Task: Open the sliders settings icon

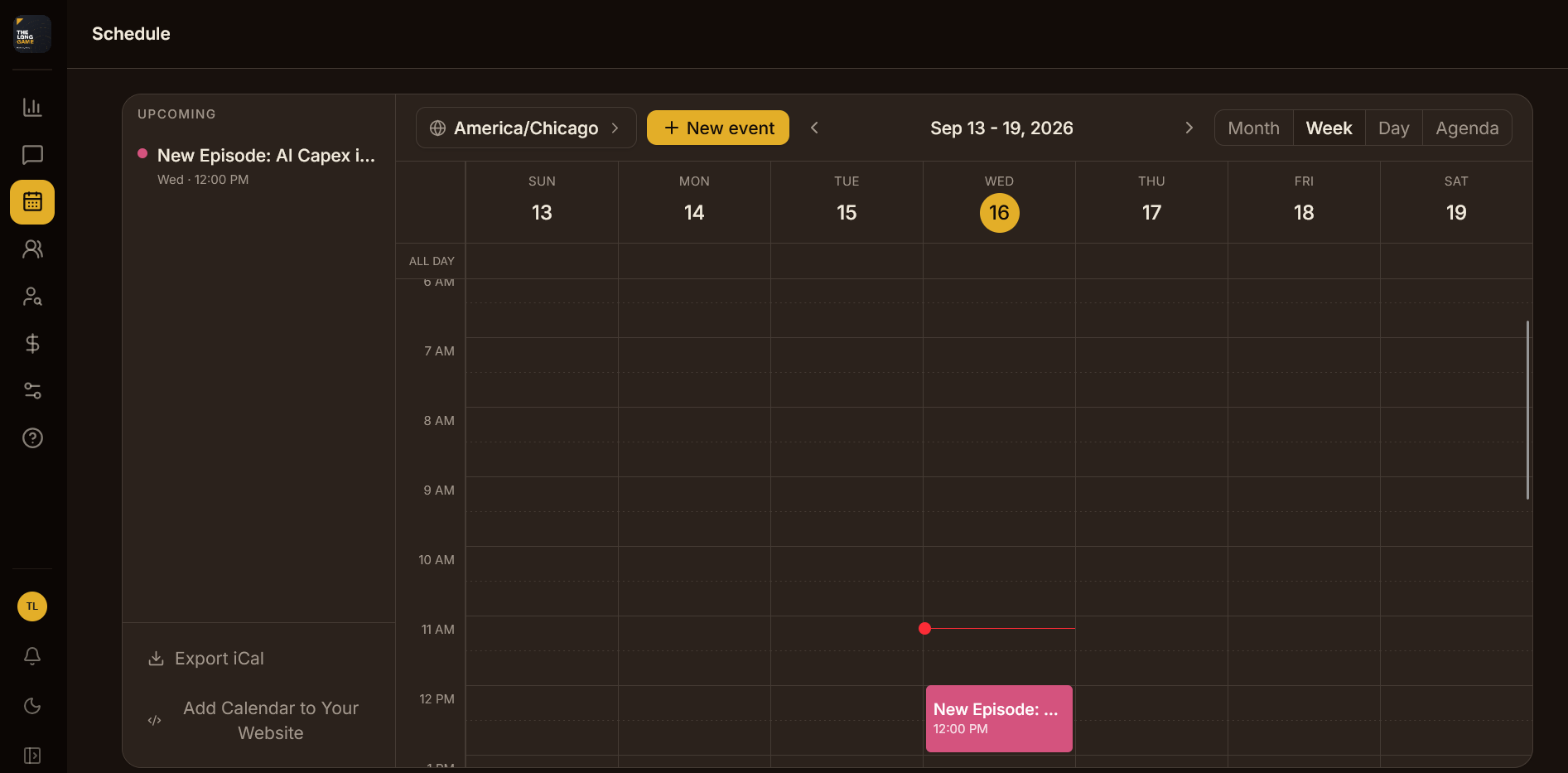Action: tap(32, 391)
